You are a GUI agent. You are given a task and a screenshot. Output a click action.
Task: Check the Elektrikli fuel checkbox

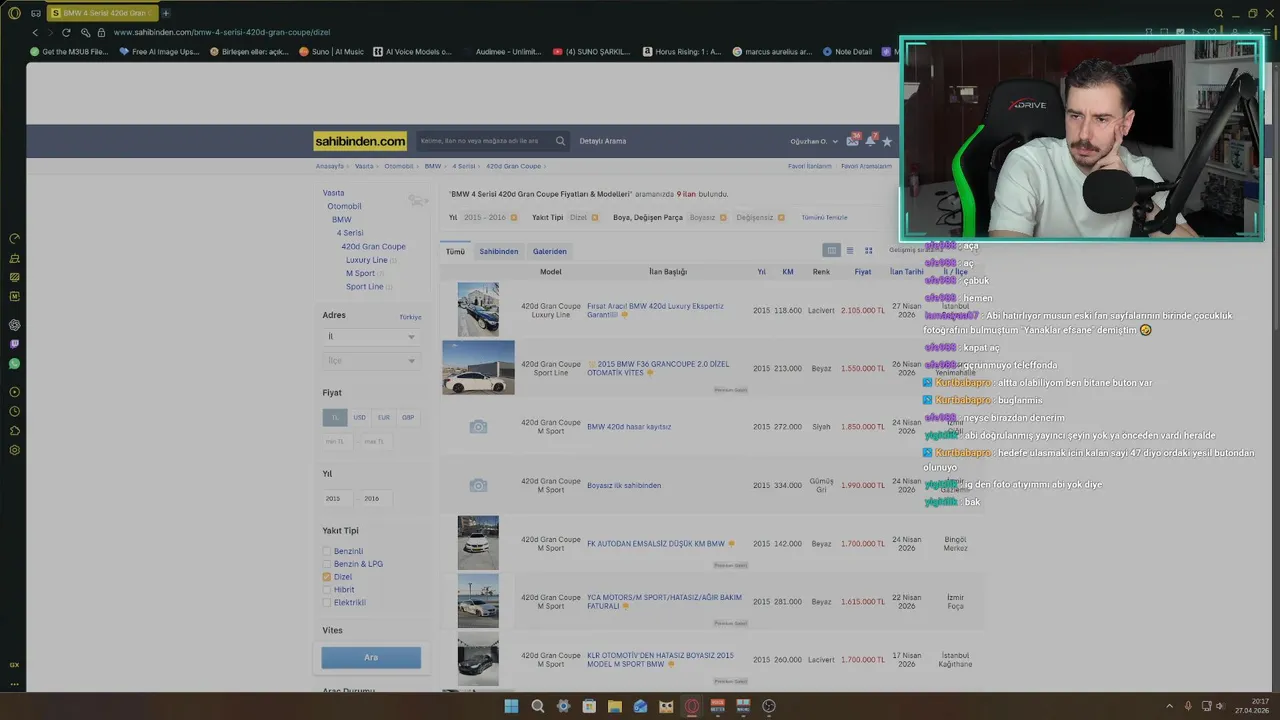[x=327, y=603]
